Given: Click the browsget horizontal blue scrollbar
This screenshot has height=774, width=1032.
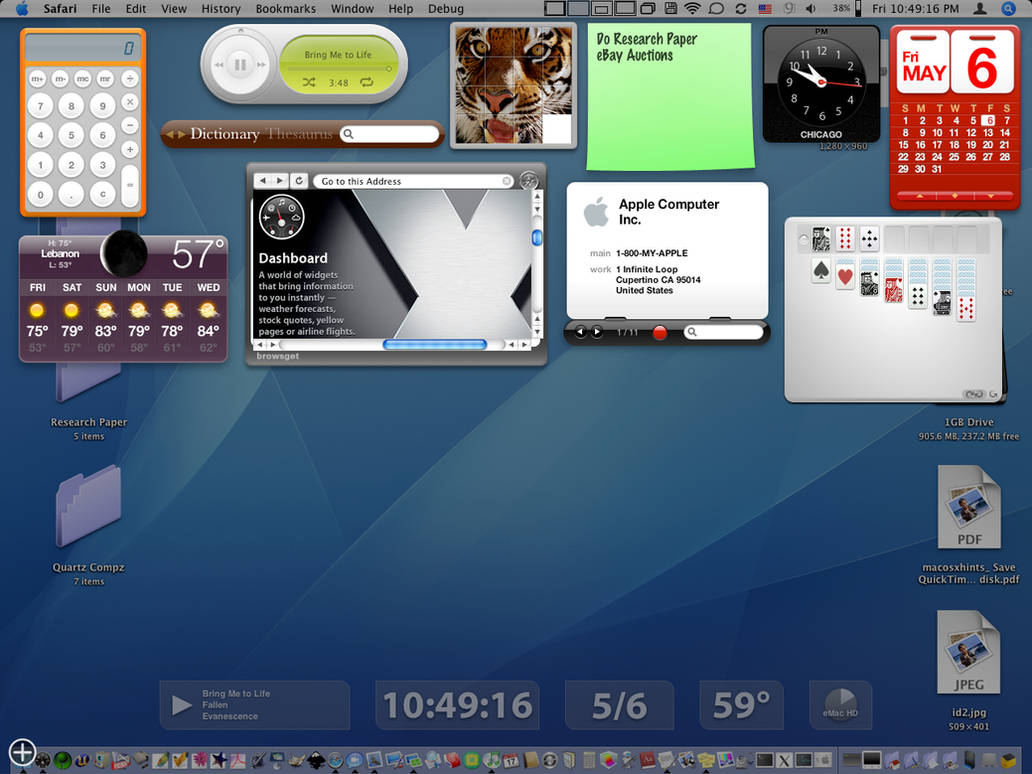Looking at the screenshot, I should [x=434, y=344].
